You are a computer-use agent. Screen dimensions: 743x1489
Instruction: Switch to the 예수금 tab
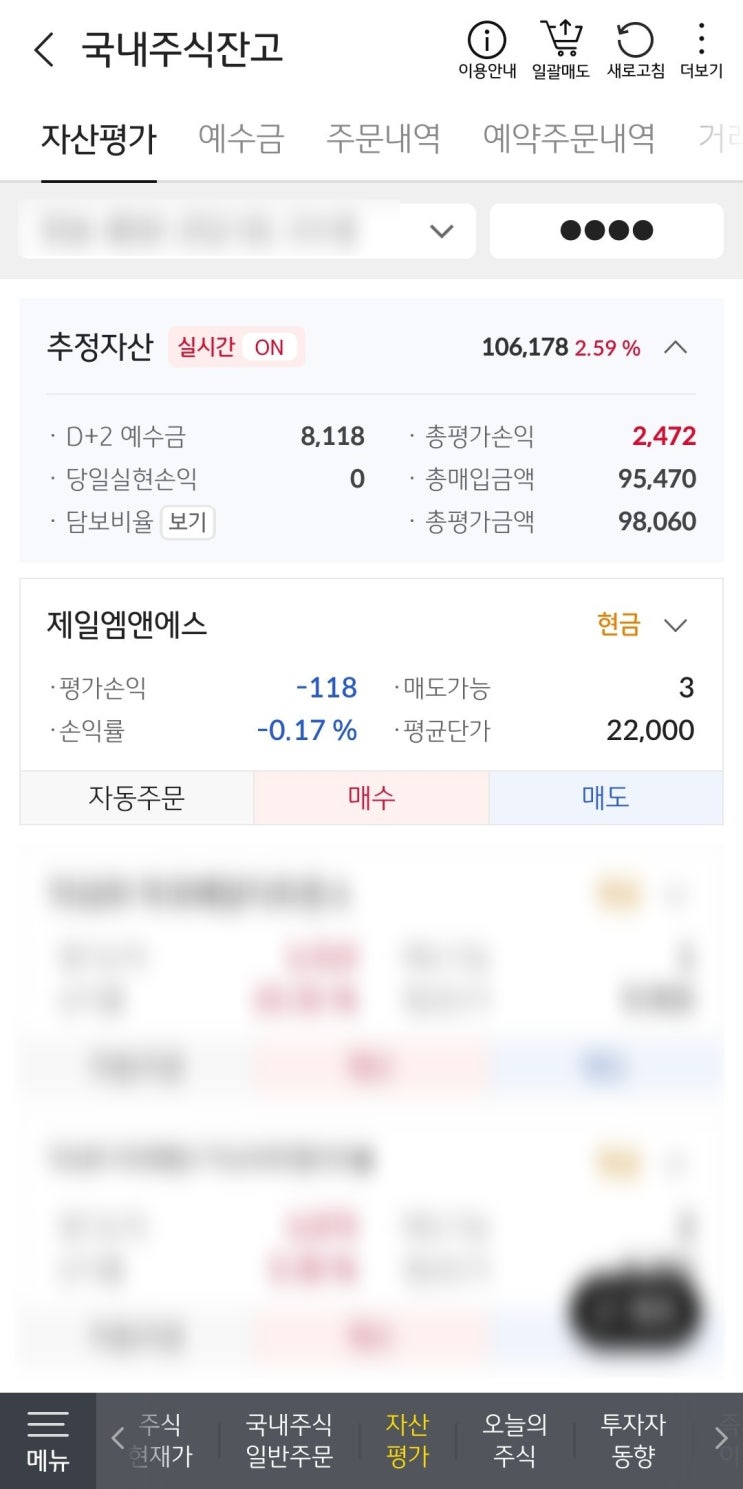tap(241, 138)
